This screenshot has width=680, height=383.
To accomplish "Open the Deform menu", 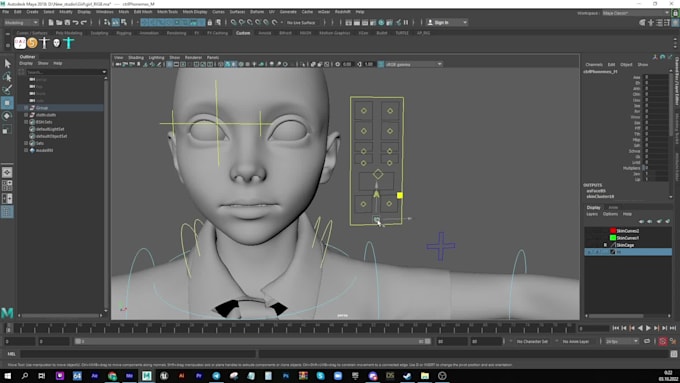I will tap(257, 12).
